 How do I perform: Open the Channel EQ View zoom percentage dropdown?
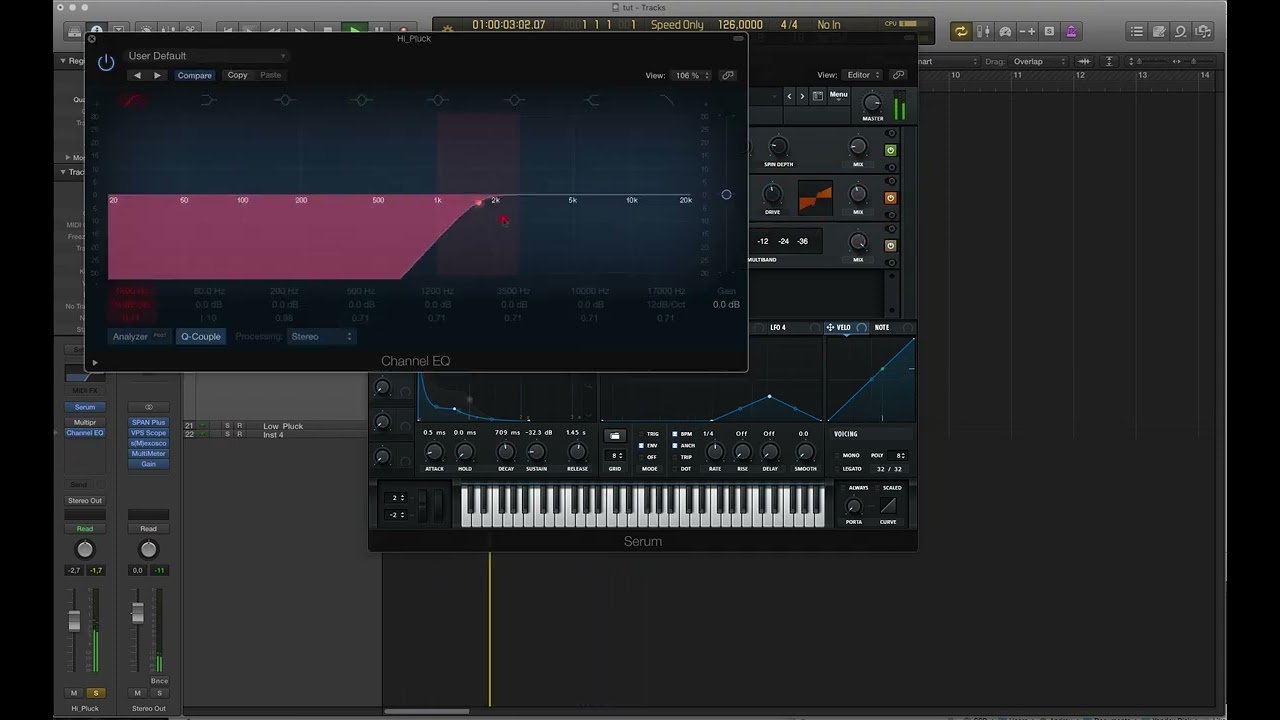pyautogui.click(x=691, y=75)
